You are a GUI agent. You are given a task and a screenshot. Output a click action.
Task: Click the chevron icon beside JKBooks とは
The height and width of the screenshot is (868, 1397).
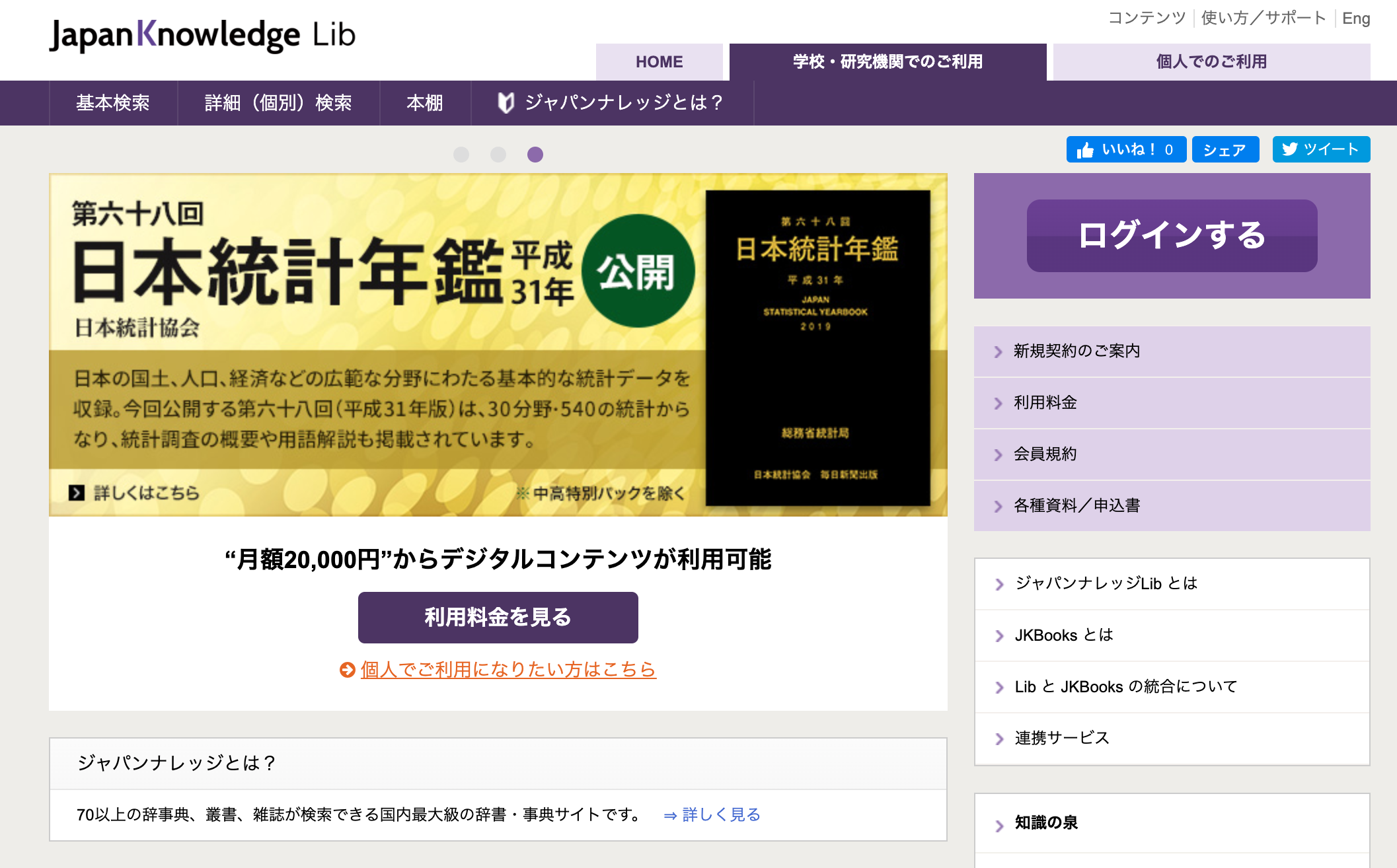tap(999, 636)
